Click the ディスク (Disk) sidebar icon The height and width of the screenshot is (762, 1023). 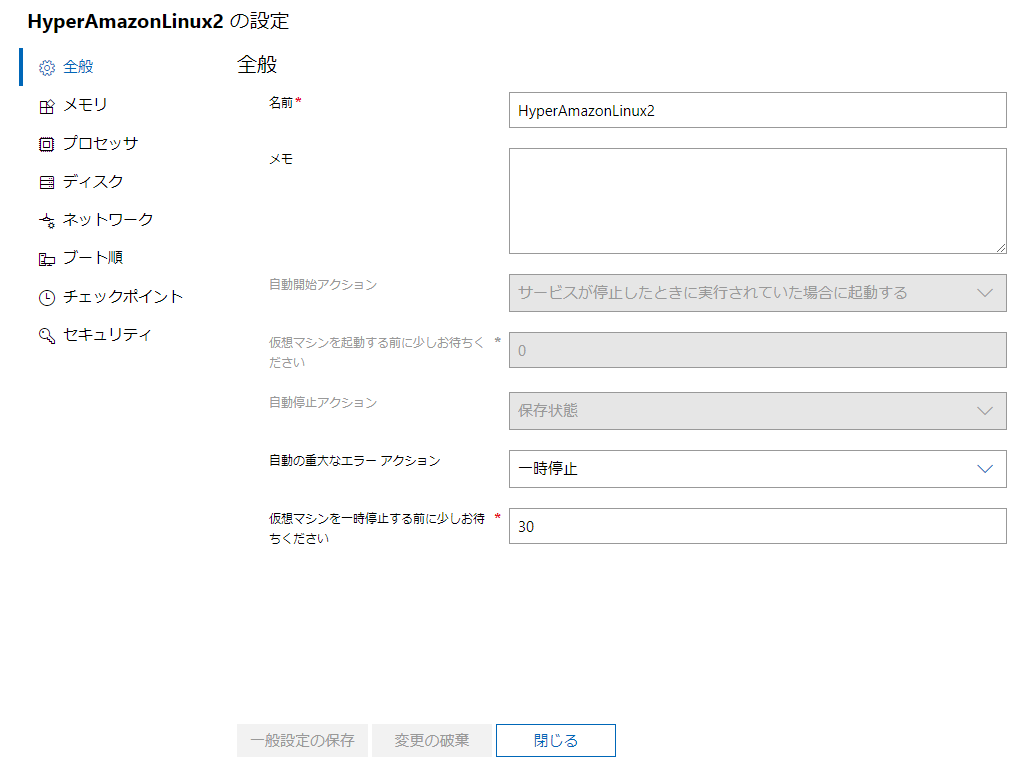pyautogui.click(x=47, y=181)
